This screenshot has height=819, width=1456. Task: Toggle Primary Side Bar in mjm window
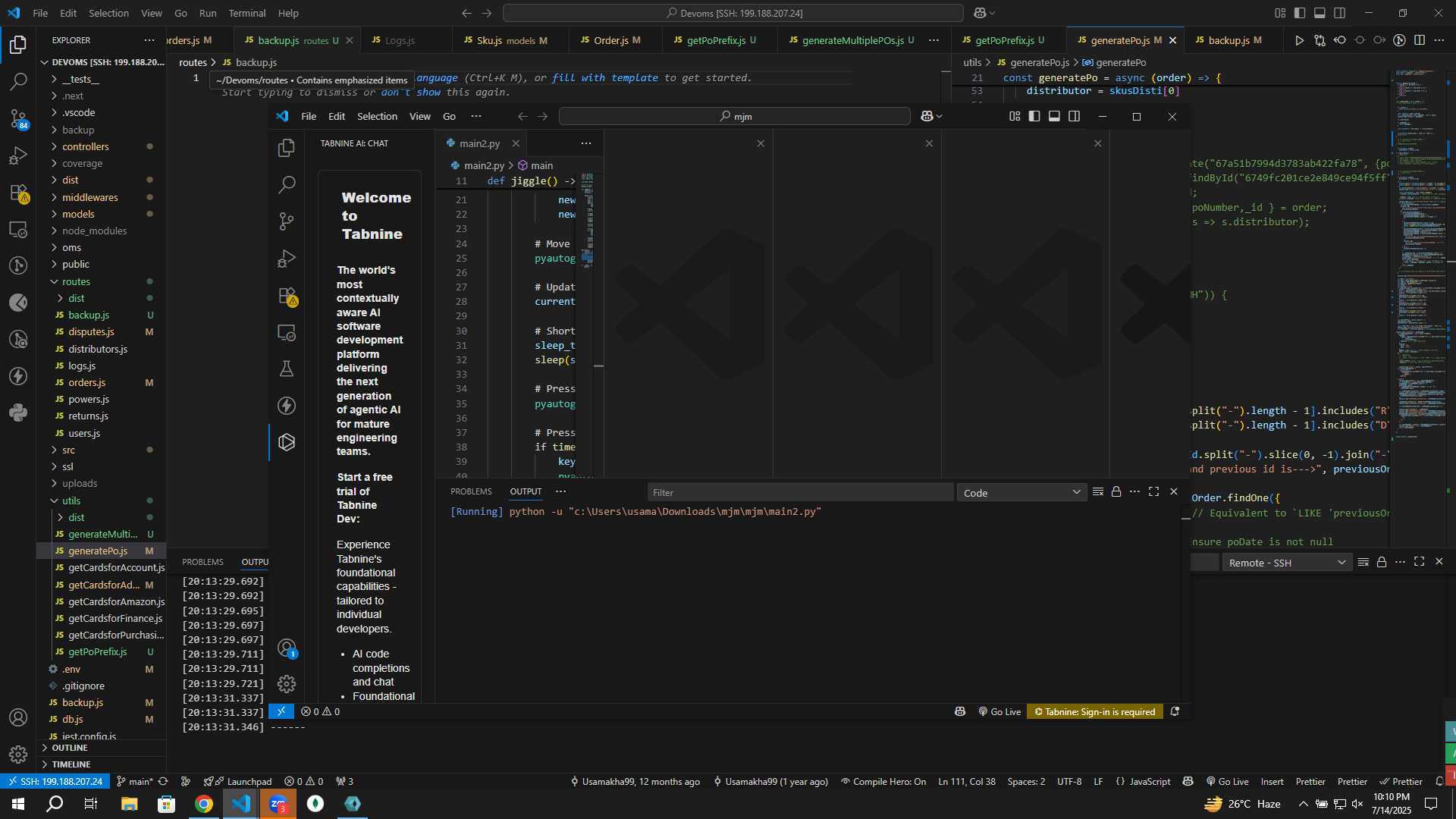1034,116
